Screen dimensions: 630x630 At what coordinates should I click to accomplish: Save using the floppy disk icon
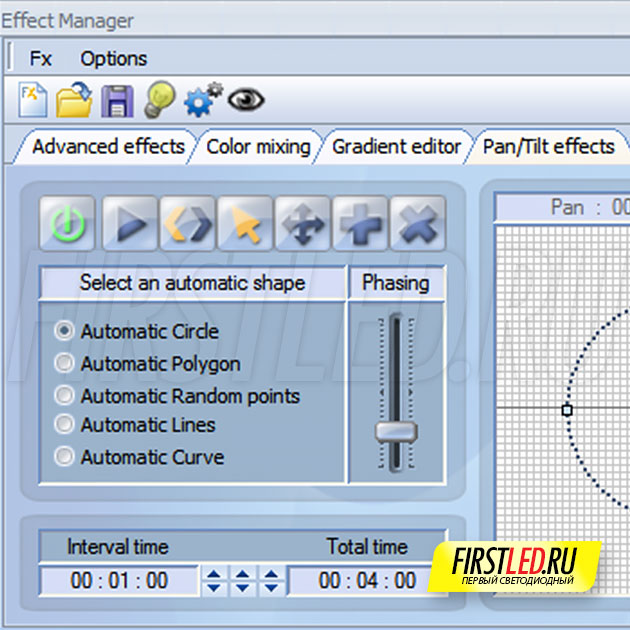pyautogui.click(x=117, y=100)
